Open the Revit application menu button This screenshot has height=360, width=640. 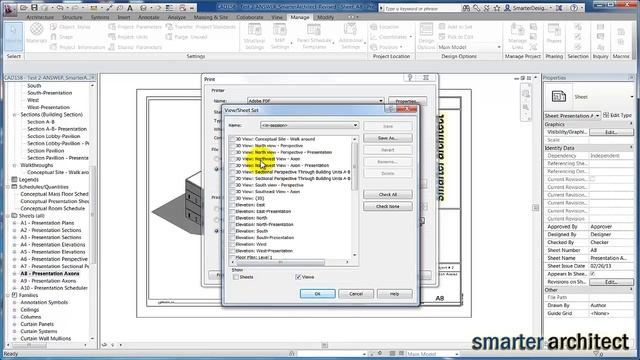point(10,9)
